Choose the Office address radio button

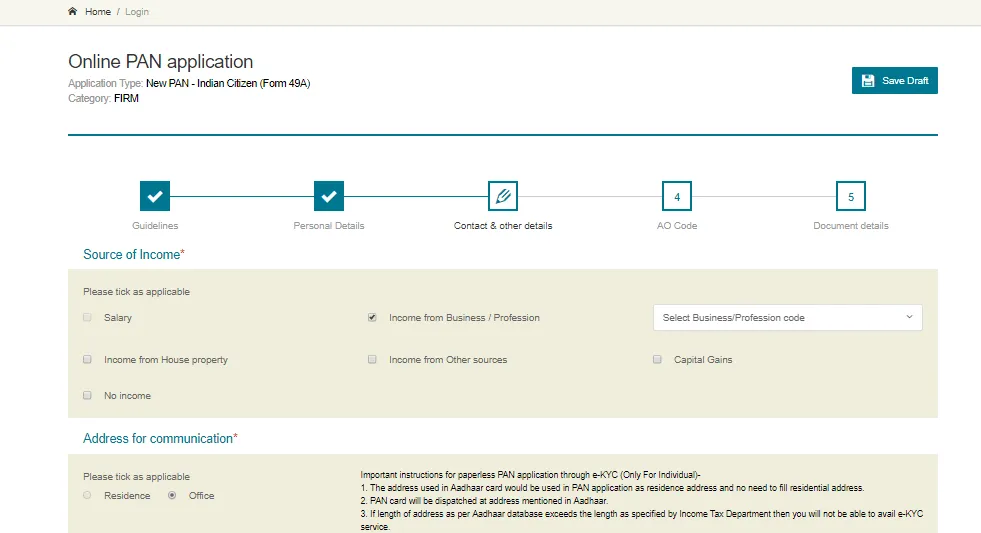[x=172, y=496]
